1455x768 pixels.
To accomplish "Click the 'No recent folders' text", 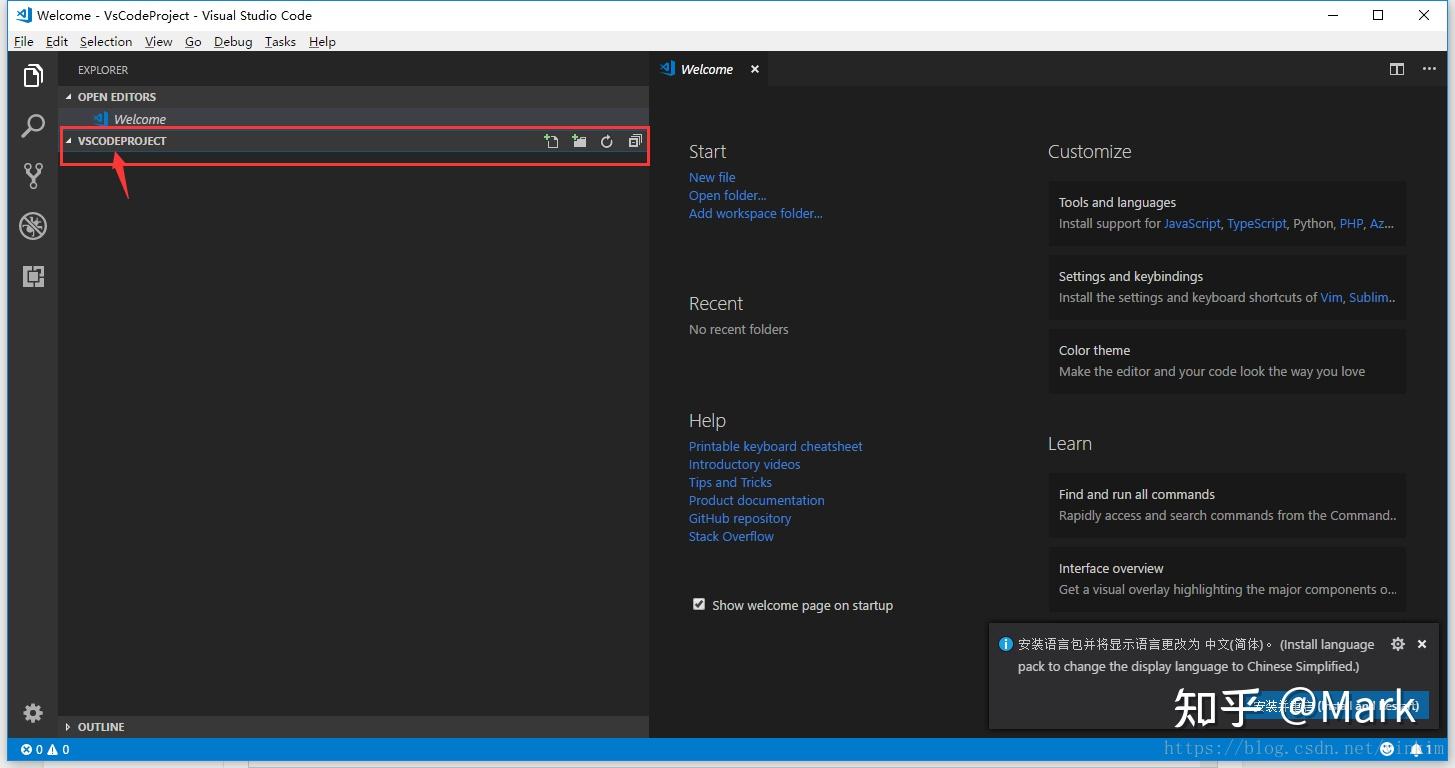I will click(x=739, y=329).
